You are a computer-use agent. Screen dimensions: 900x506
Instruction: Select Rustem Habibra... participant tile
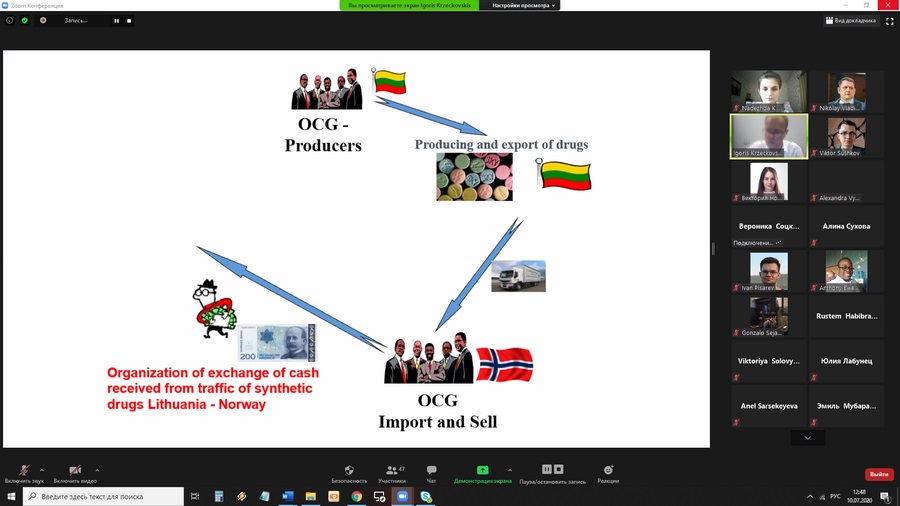coord(847,316)
